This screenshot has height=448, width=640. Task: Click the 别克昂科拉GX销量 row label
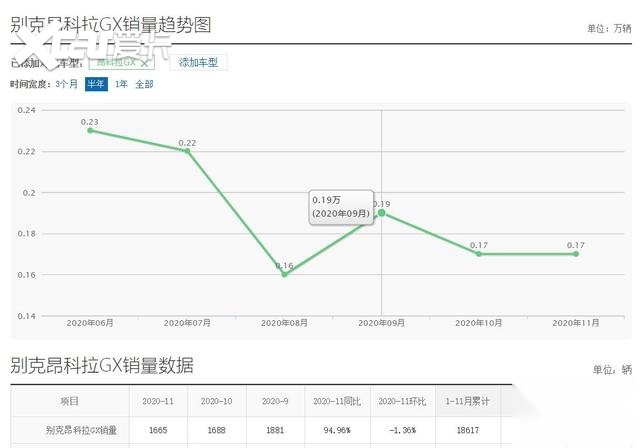point(81,430)
